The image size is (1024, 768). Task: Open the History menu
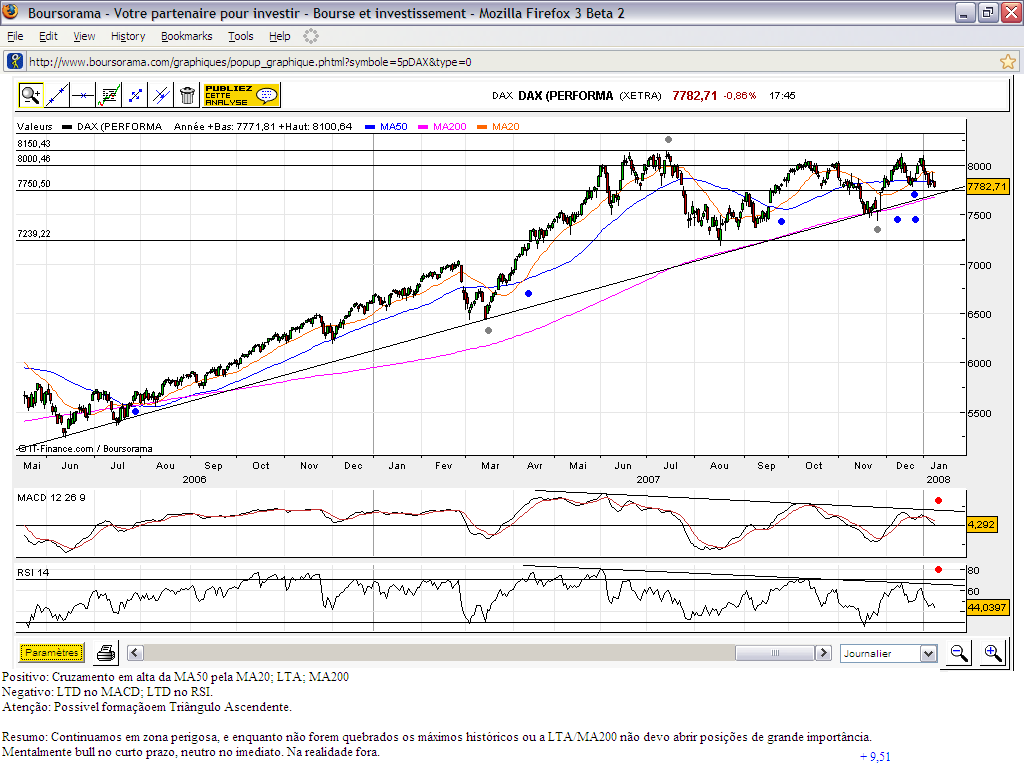[x=128, y=37]
